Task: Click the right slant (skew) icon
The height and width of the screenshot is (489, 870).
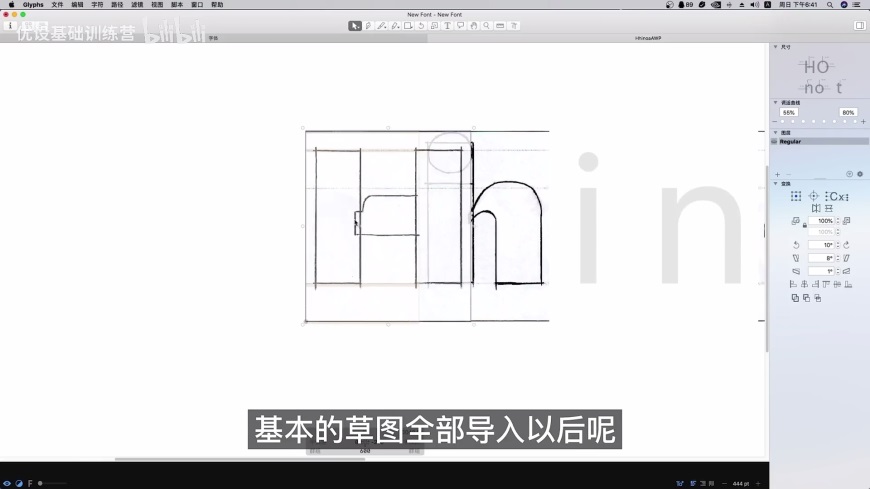Action: click(847, 258)
